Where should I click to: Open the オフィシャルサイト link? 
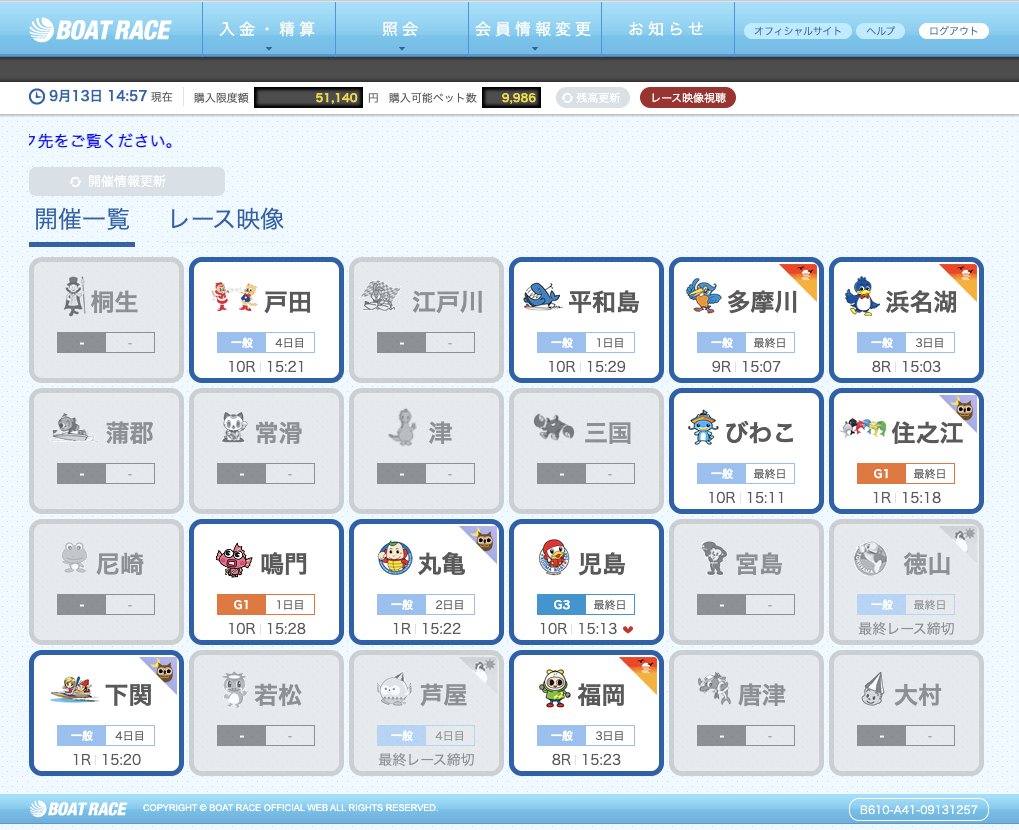pyautogui.click(x=797, y=31)
